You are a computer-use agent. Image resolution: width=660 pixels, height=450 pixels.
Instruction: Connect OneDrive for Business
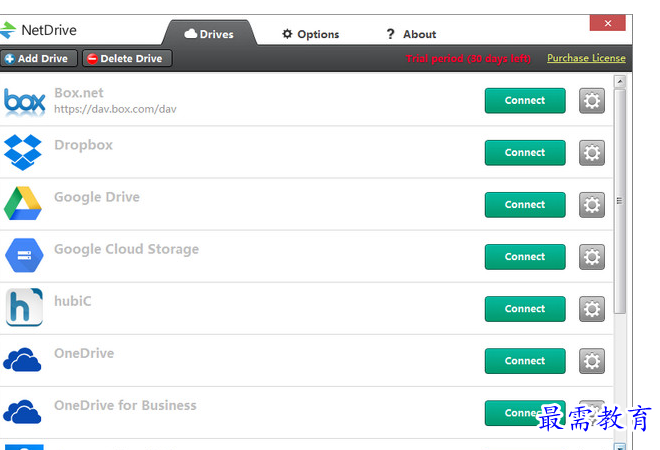(525, 413)
